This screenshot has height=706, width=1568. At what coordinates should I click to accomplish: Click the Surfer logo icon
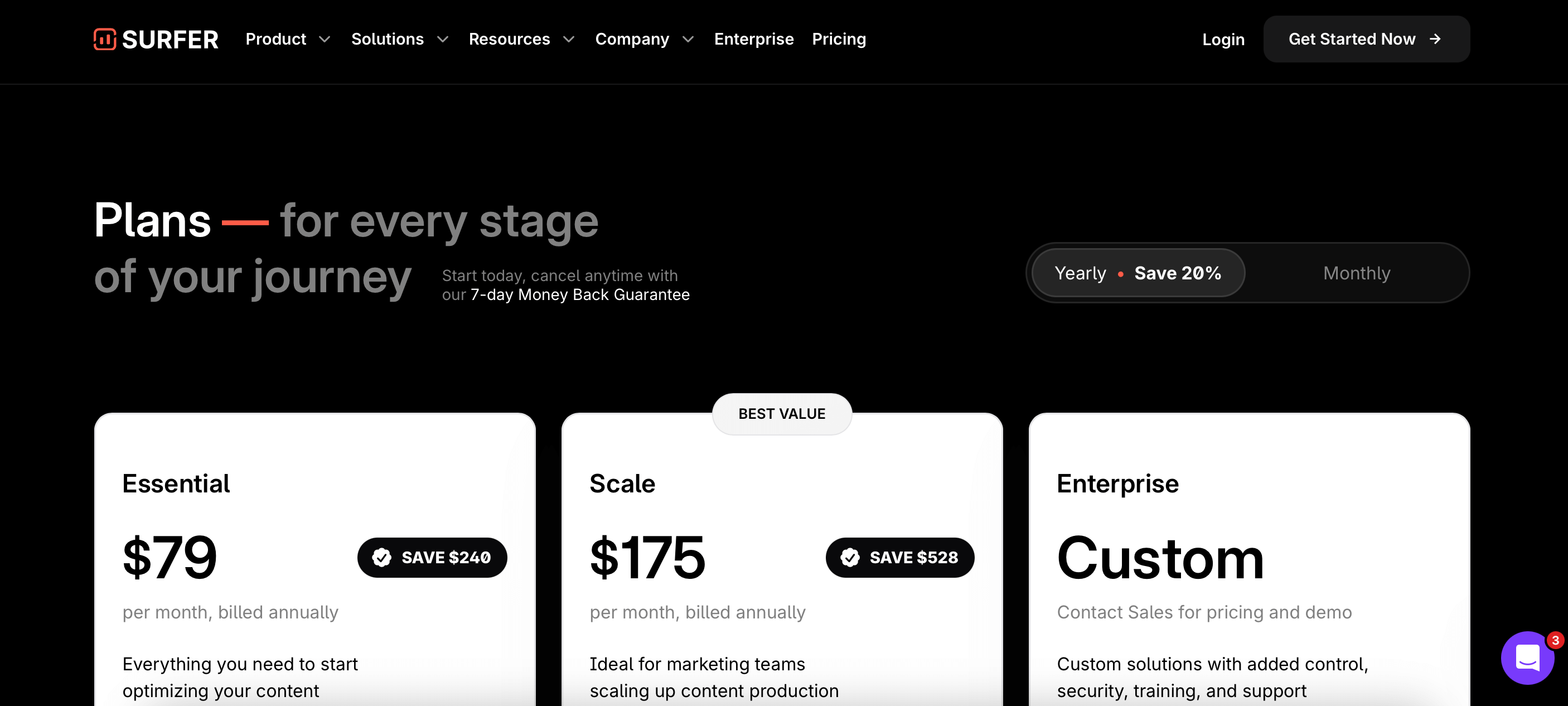105,39
